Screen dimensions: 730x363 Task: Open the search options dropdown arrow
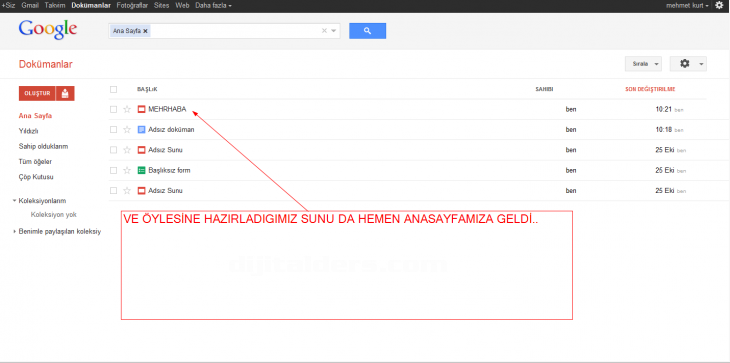click(334, 31)
